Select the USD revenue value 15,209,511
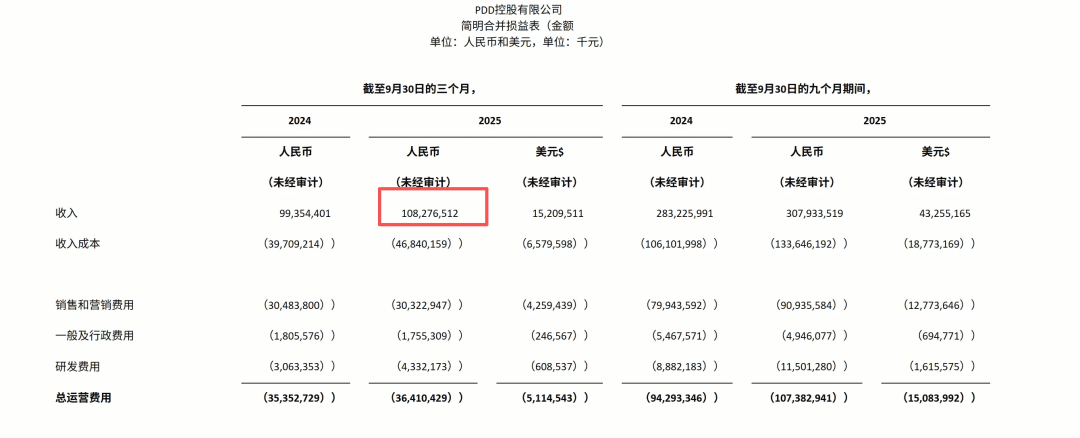 pos(549,213)
